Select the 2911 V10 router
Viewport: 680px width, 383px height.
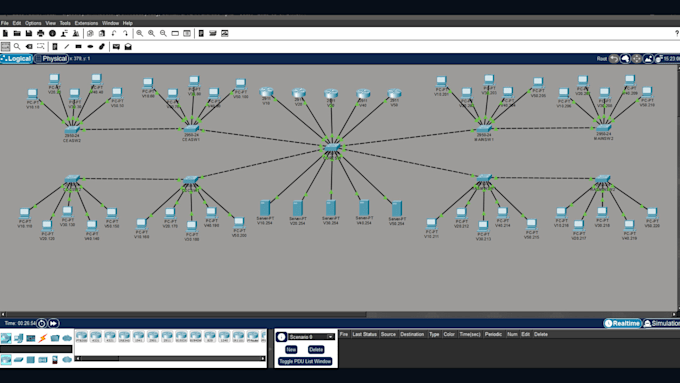[x=266, y=92]
